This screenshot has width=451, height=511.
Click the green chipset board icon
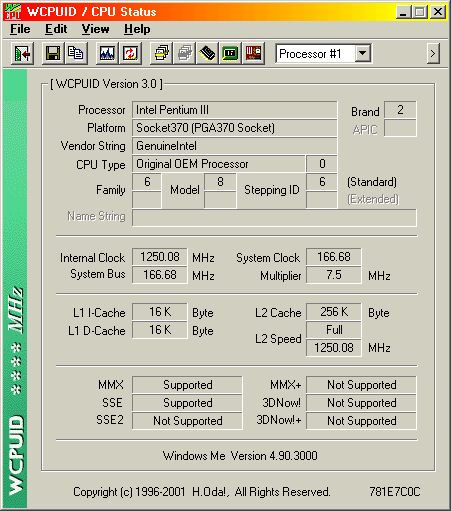(230, 53)
